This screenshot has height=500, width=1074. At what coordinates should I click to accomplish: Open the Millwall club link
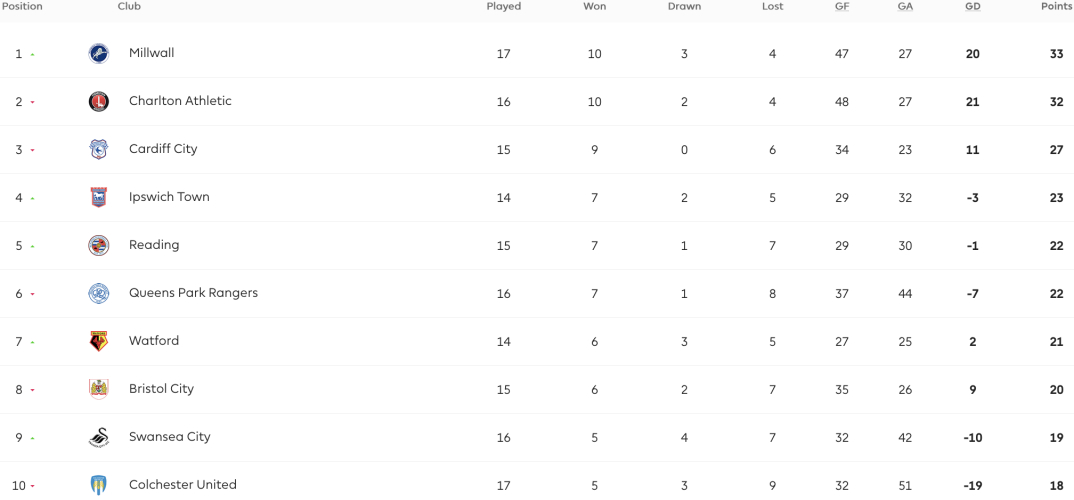pyautogui.click(x=151, y=53)
